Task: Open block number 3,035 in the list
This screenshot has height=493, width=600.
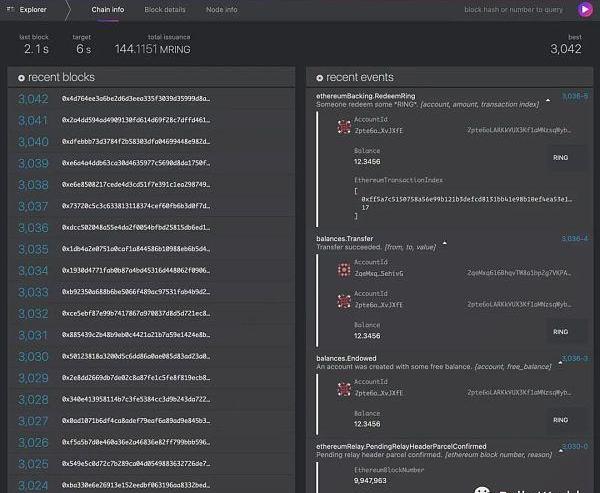Action: [32, 249]
